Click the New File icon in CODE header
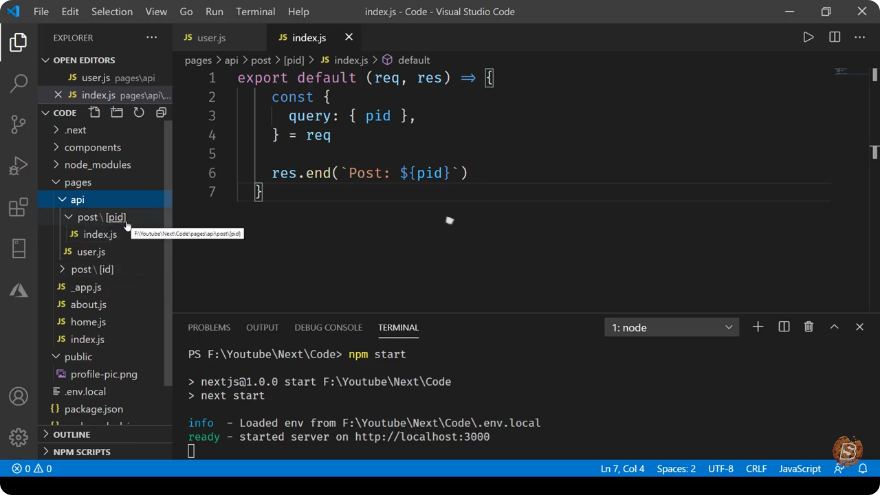Viewport: 880px width, 495px height. (95, 112)
